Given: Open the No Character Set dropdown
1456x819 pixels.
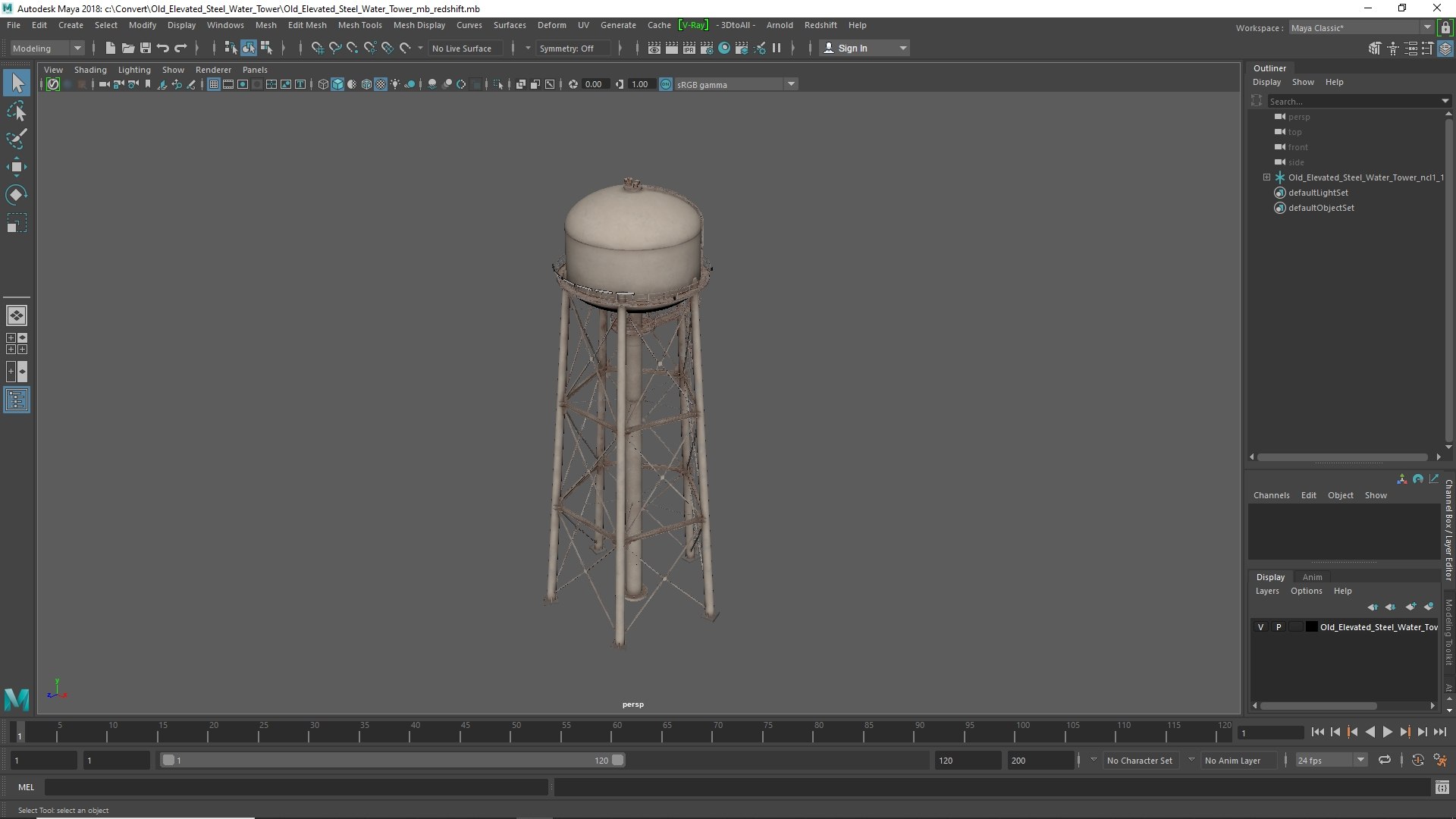Looking at the screenshot, I should (x=1141, y=760).
